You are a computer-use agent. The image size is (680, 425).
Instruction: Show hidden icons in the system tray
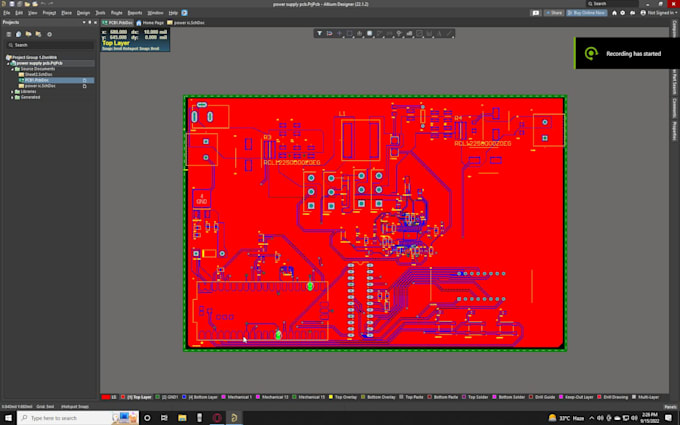[592, 418]
